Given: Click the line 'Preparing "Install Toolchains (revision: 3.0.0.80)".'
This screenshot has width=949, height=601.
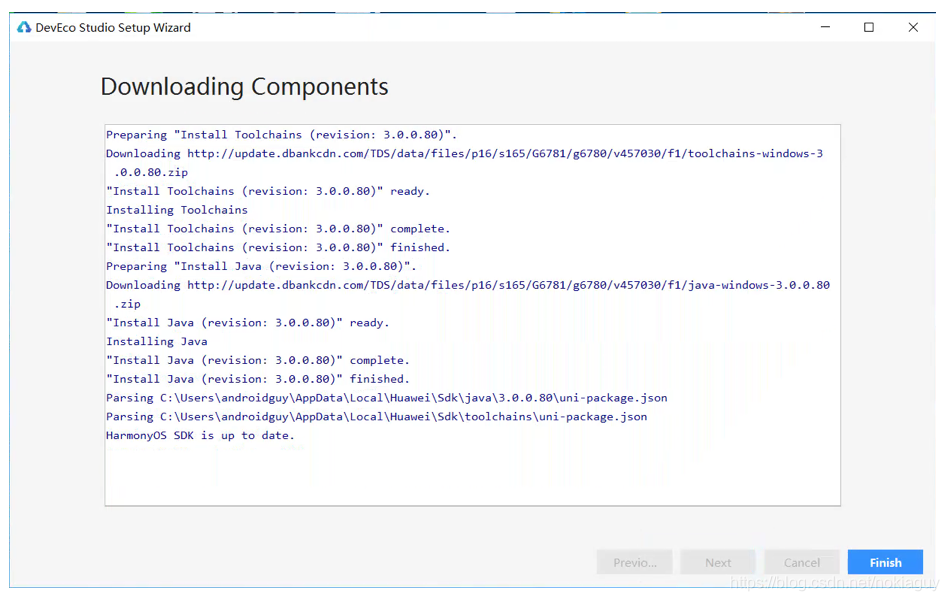Looking at the screenshot, I should point(281,134).
